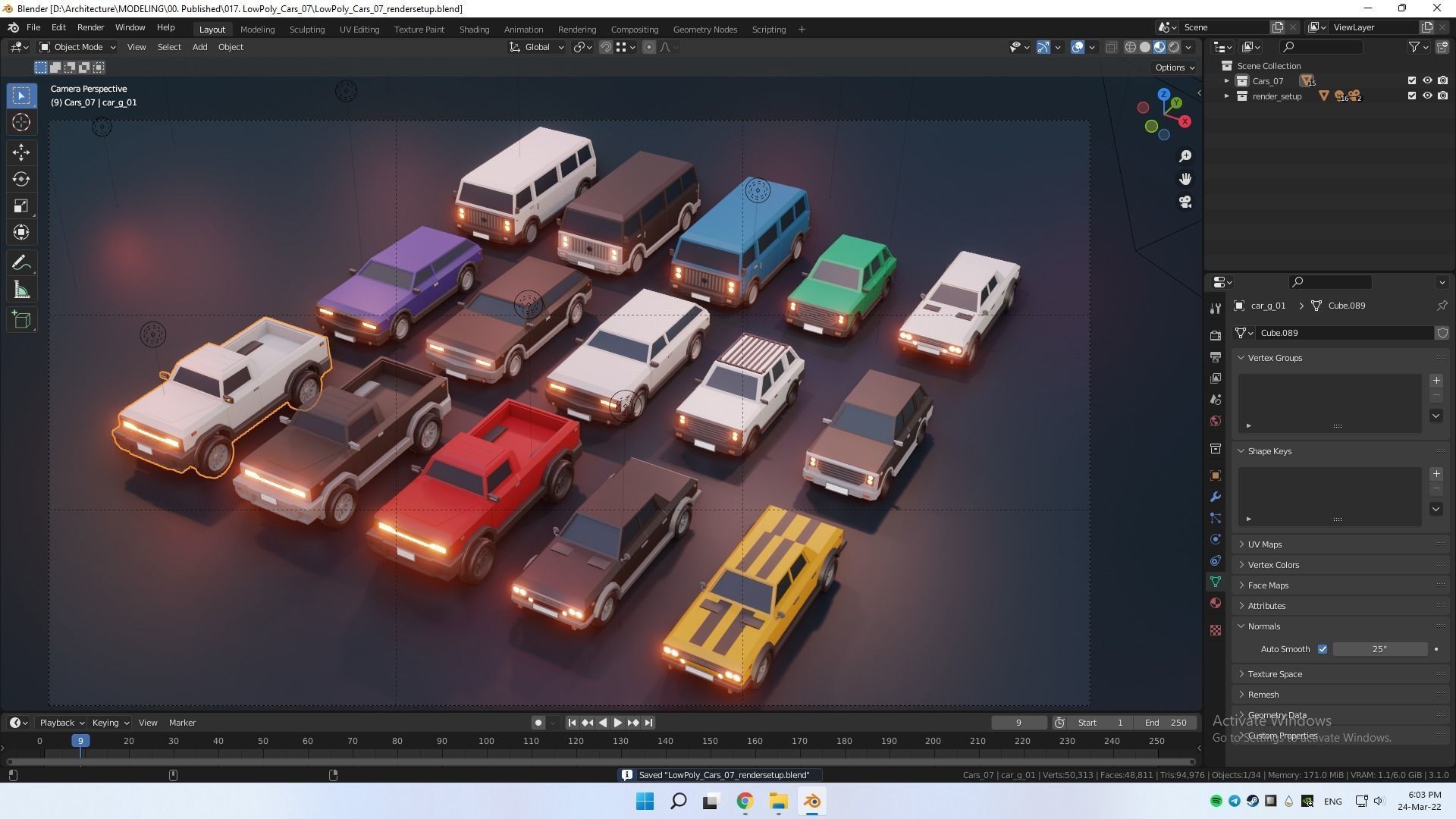Expand the Vertex Colors panel
Image resolution: width=1456 pixels, height=819 pixels.
(x=1341, y=565)
